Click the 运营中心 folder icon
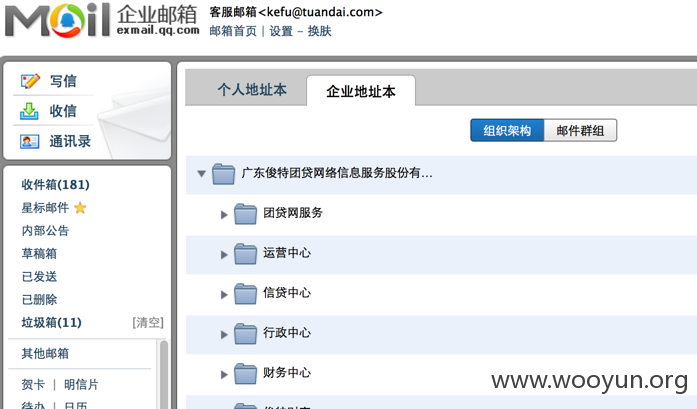 [245, 254]
